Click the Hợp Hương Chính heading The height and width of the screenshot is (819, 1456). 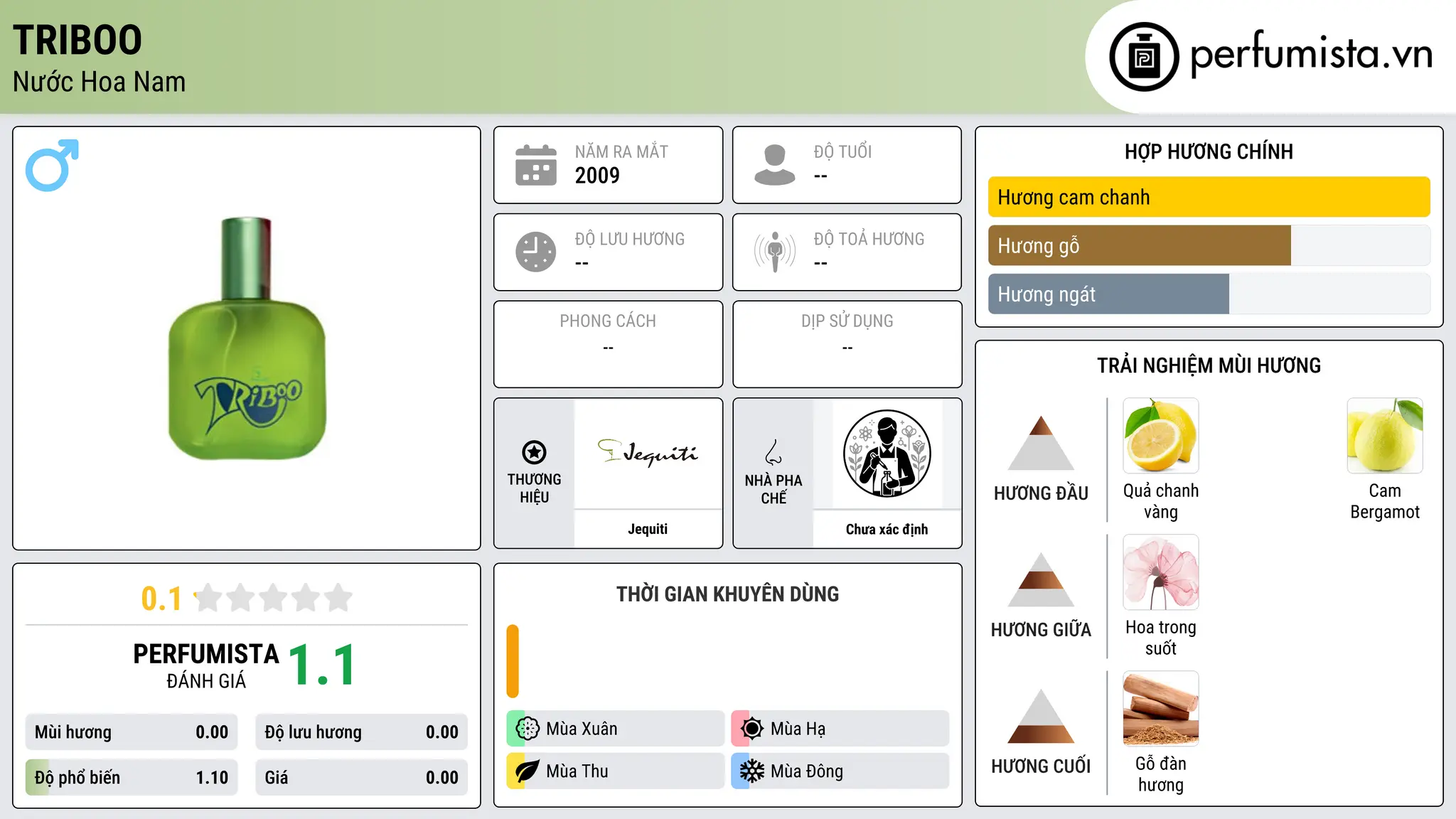click(x=1209, y=151)
